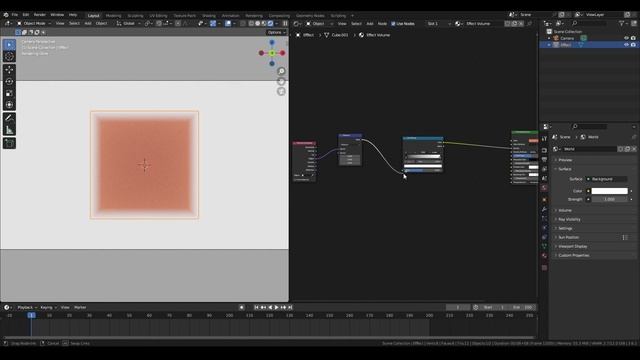Expand the Volume panel in World properties

pyautogui.click(x=565, y=210)
